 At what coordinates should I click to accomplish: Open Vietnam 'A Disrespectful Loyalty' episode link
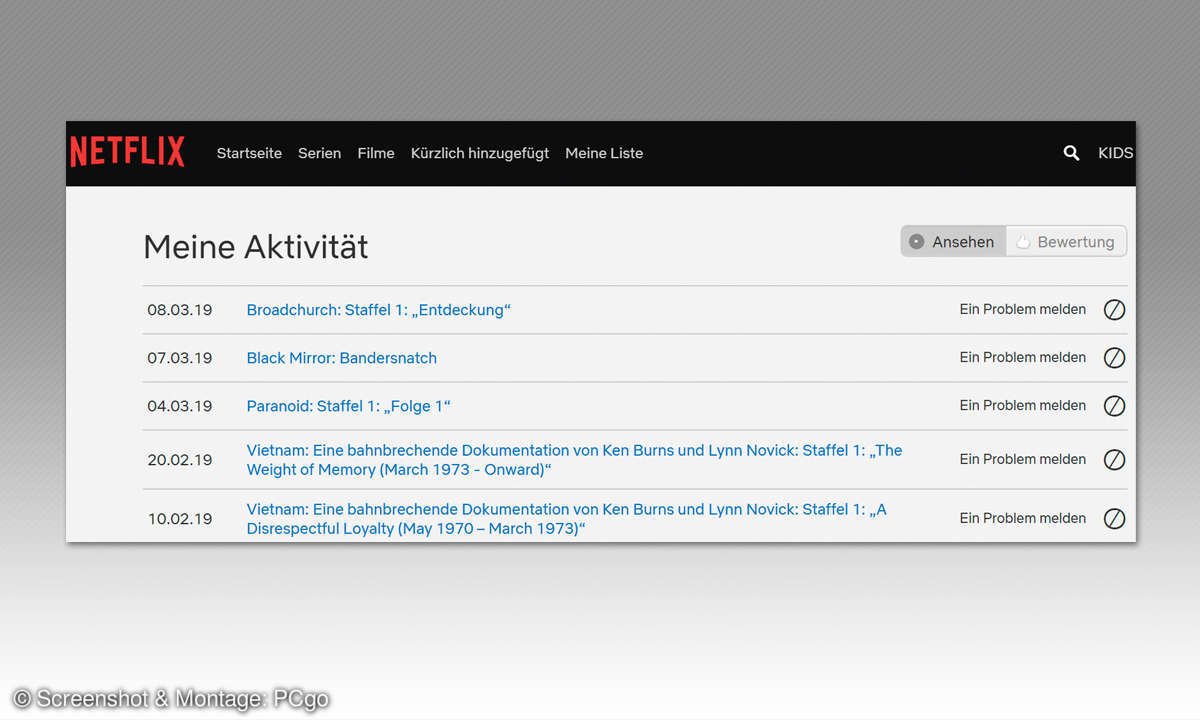coord(566,519)
